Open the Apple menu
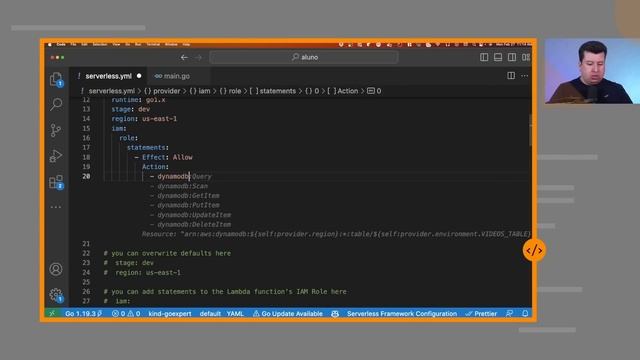This screenshot has width=640, height=360. (x=50, y=44)
